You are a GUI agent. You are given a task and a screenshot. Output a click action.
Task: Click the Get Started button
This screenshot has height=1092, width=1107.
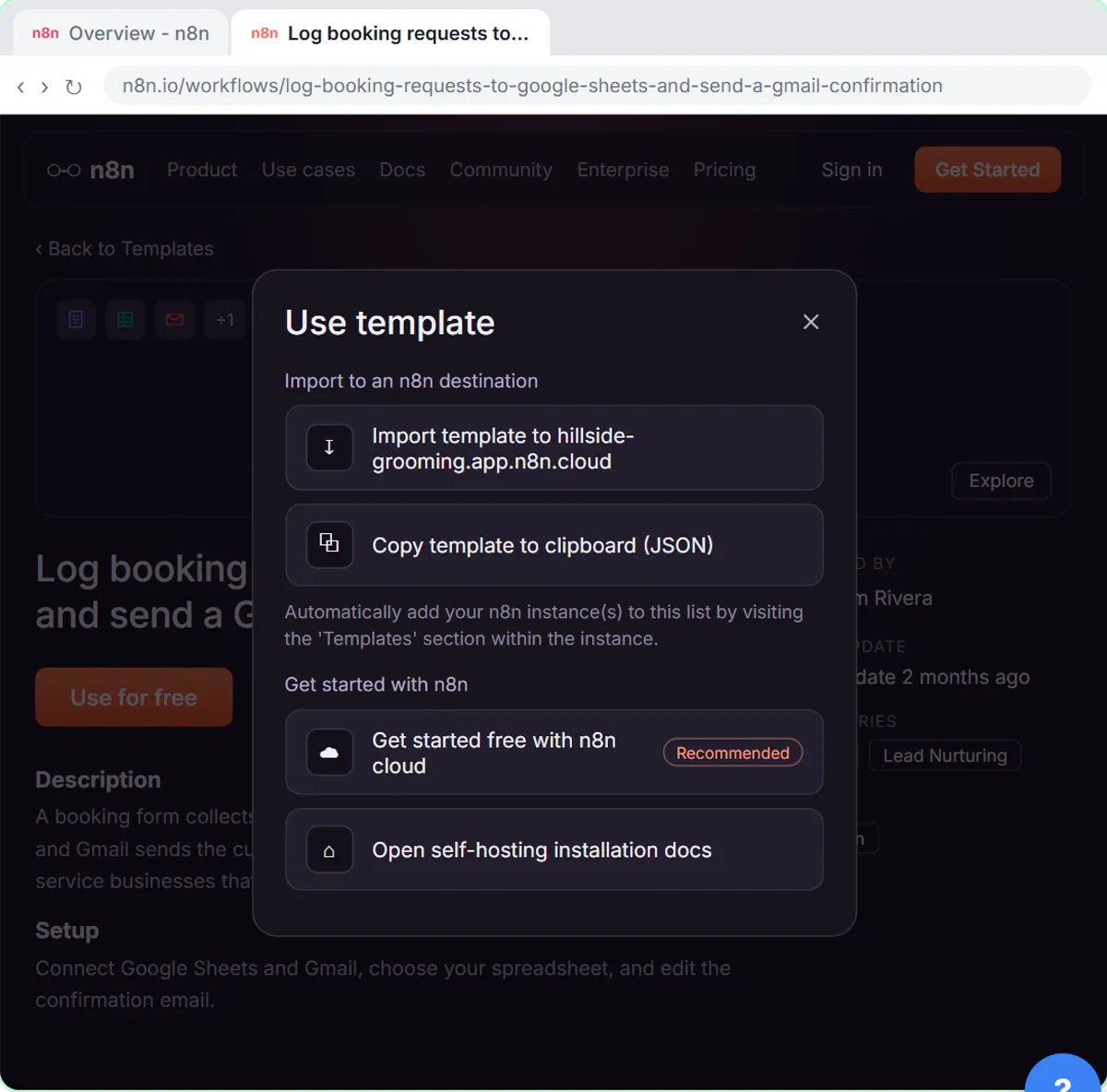pos(987,170)
